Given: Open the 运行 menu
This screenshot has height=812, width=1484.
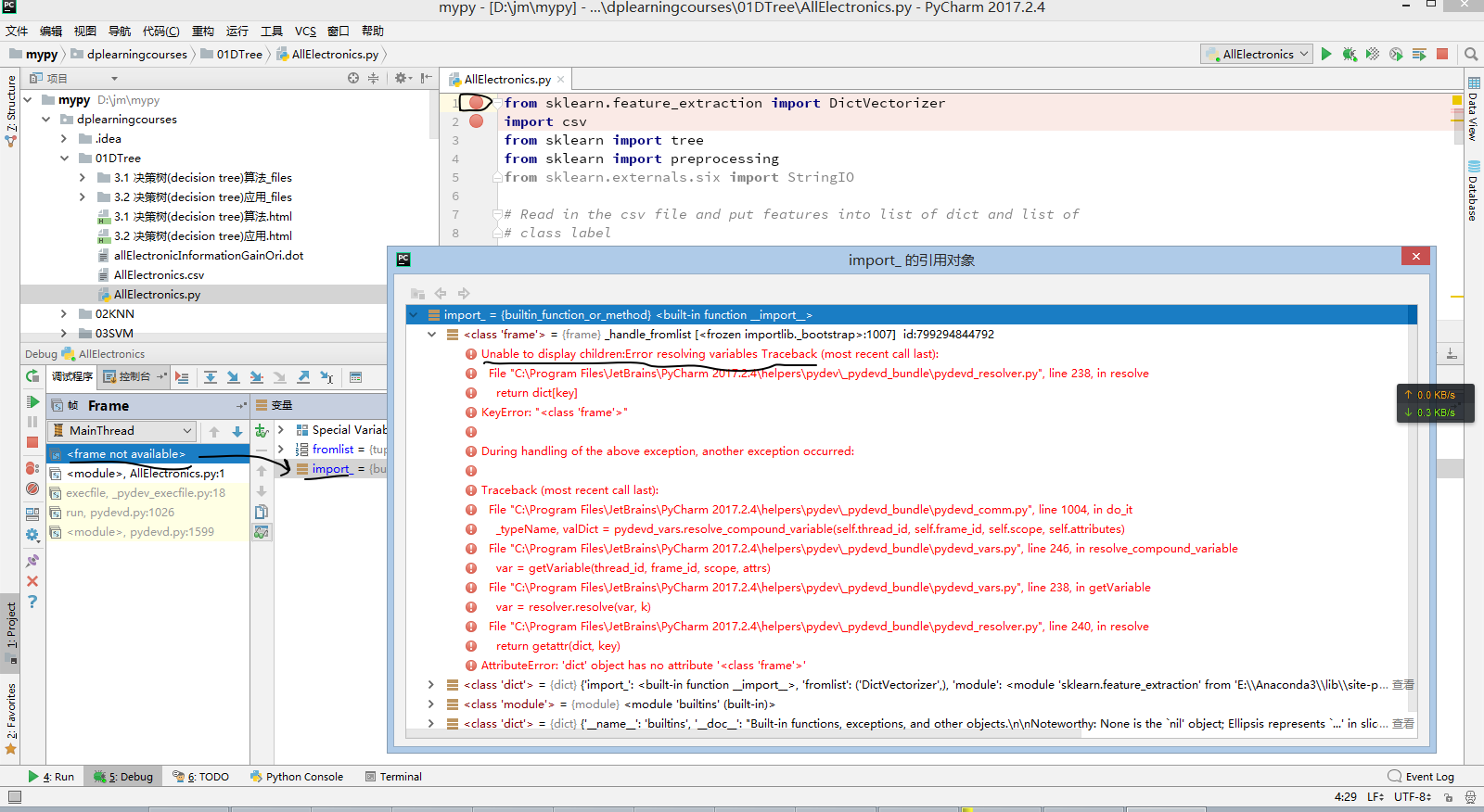Looking at the screenshot, I should click(x=237, y=31).
